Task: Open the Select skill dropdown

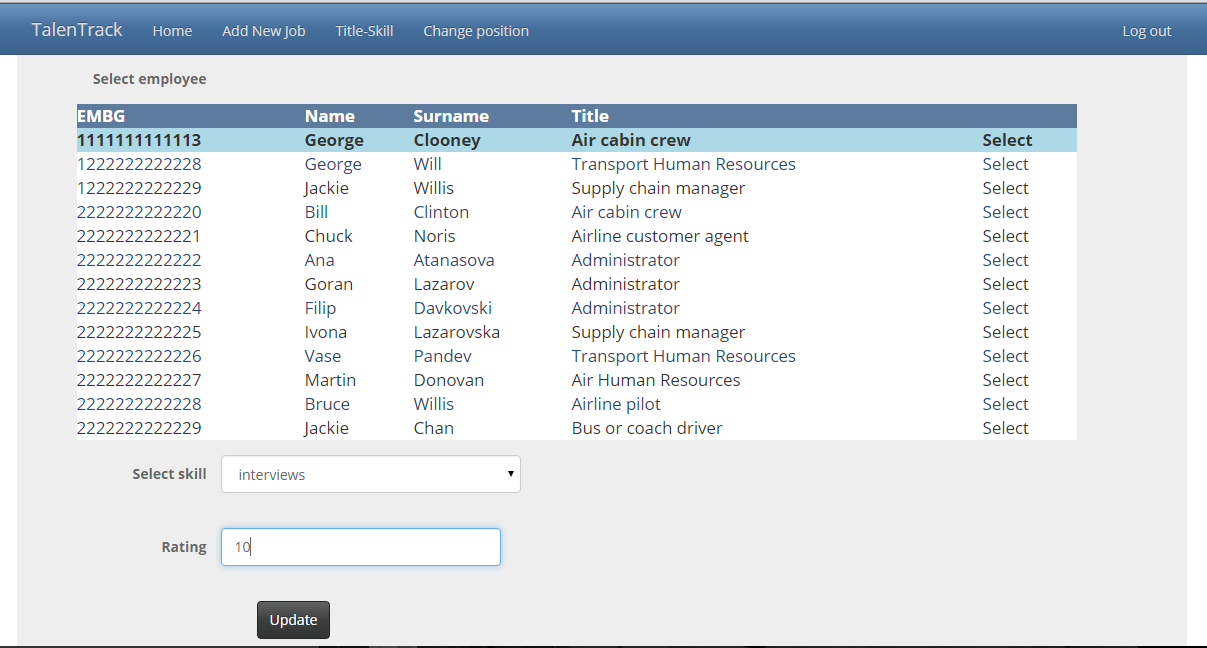Action: pos(370,475)
